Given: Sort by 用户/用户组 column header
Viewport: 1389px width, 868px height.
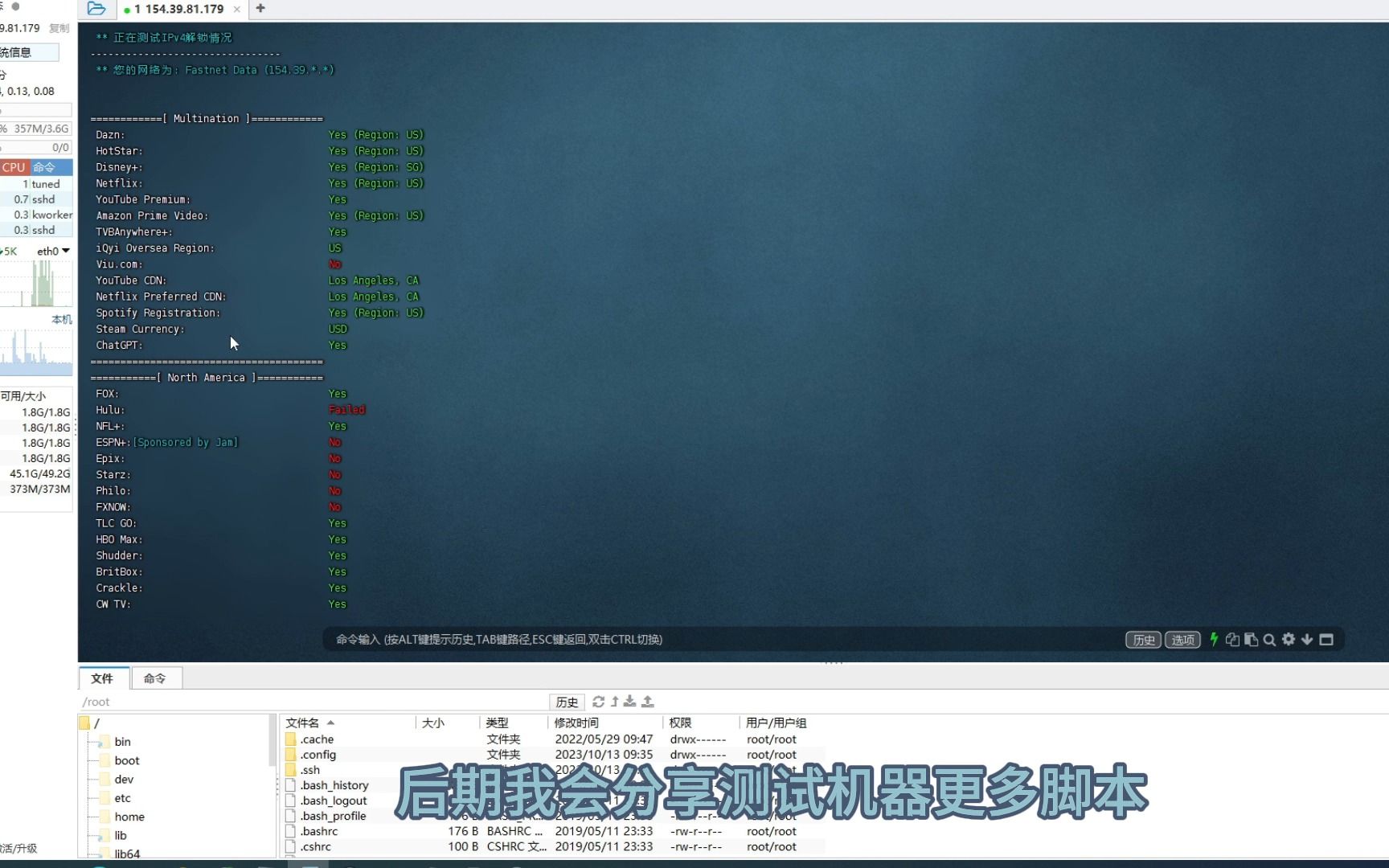Looking at the screenshot, I should click(784, 723).
